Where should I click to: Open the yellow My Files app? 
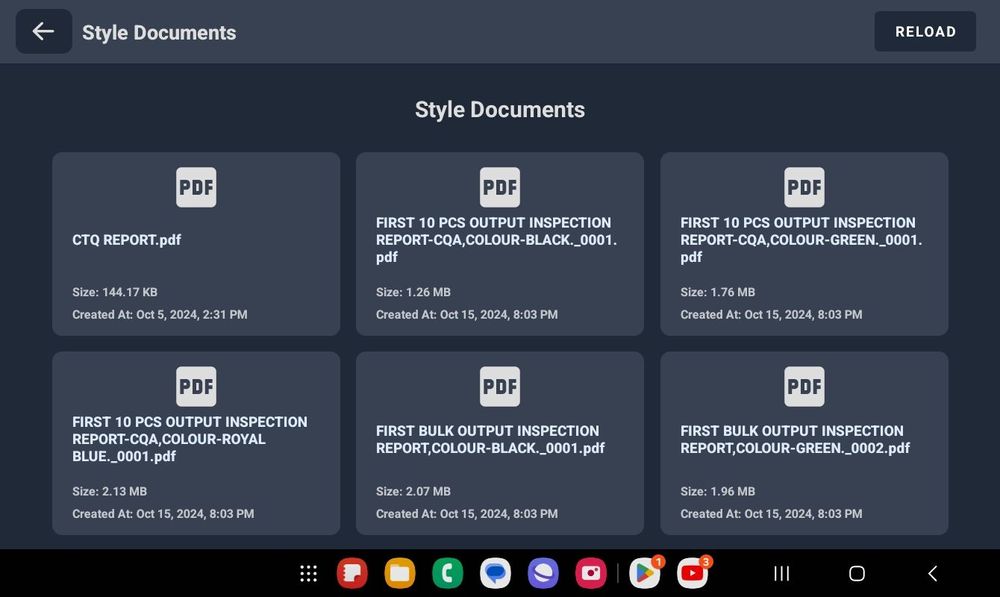(400, 573)
